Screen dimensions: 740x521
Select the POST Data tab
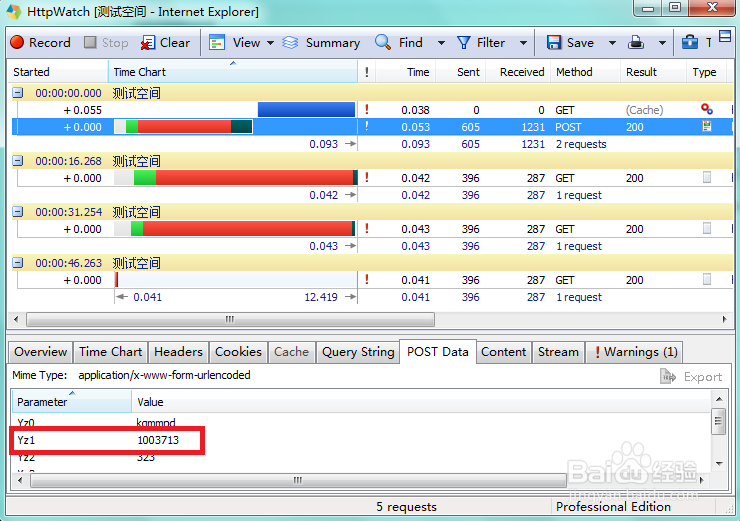pos(437,352)
